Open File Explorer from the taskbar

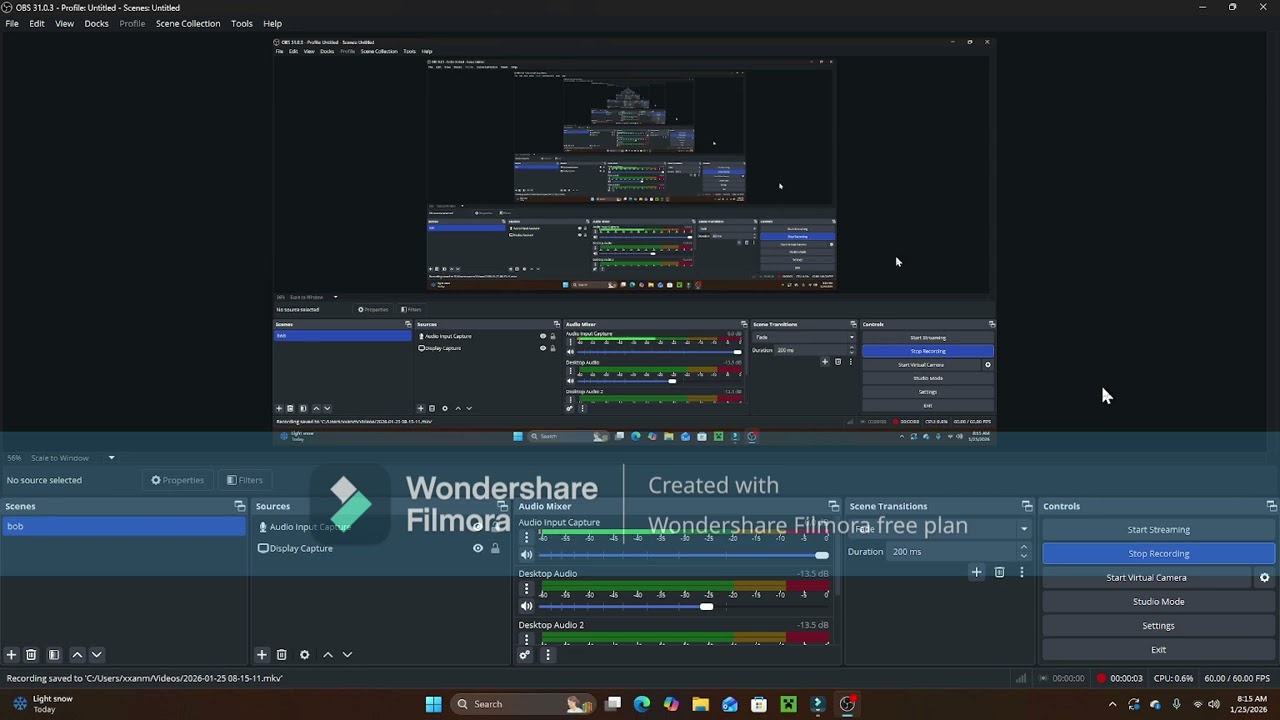tap(700, 704)
